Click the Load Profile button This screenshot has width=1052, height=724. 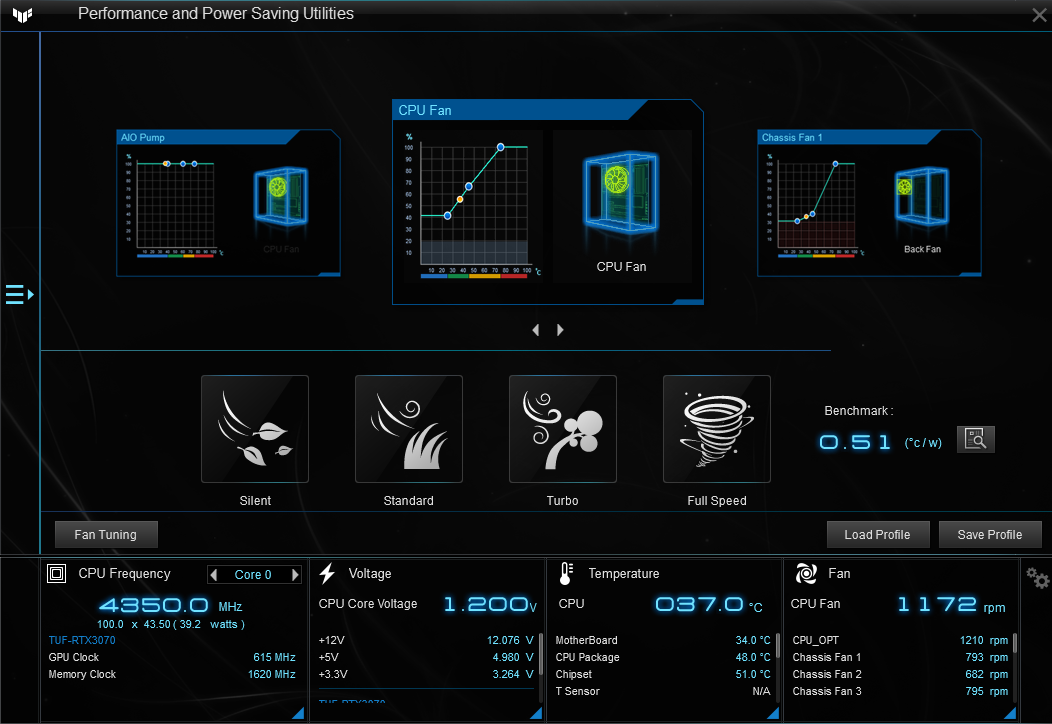pos(878,535)
